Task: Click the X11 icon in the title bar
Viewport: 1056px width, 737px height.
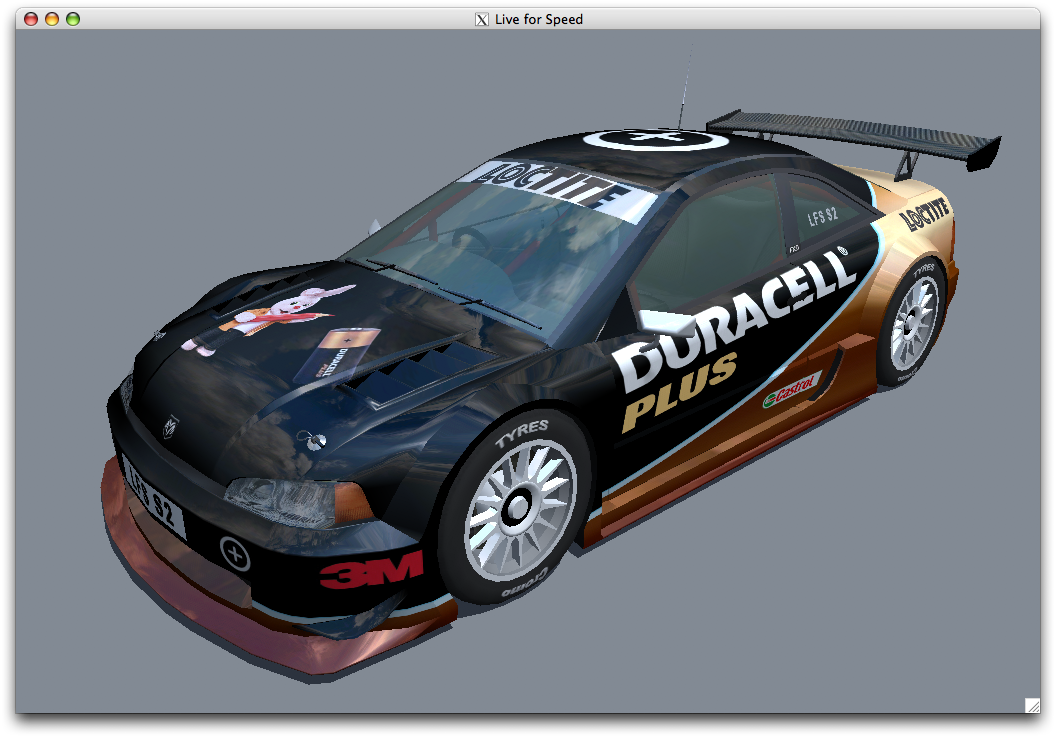Action: tap(482, 20)
